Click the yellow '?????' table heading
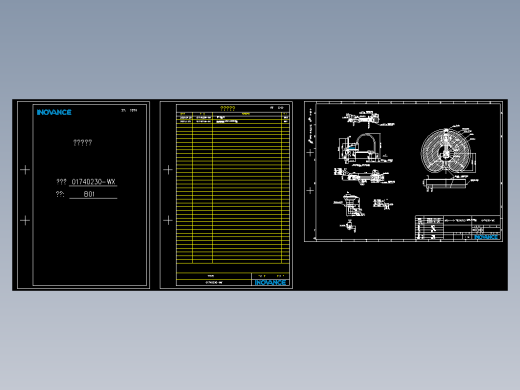Viewport: 520px width, 390px height. [x=228, y=109]
